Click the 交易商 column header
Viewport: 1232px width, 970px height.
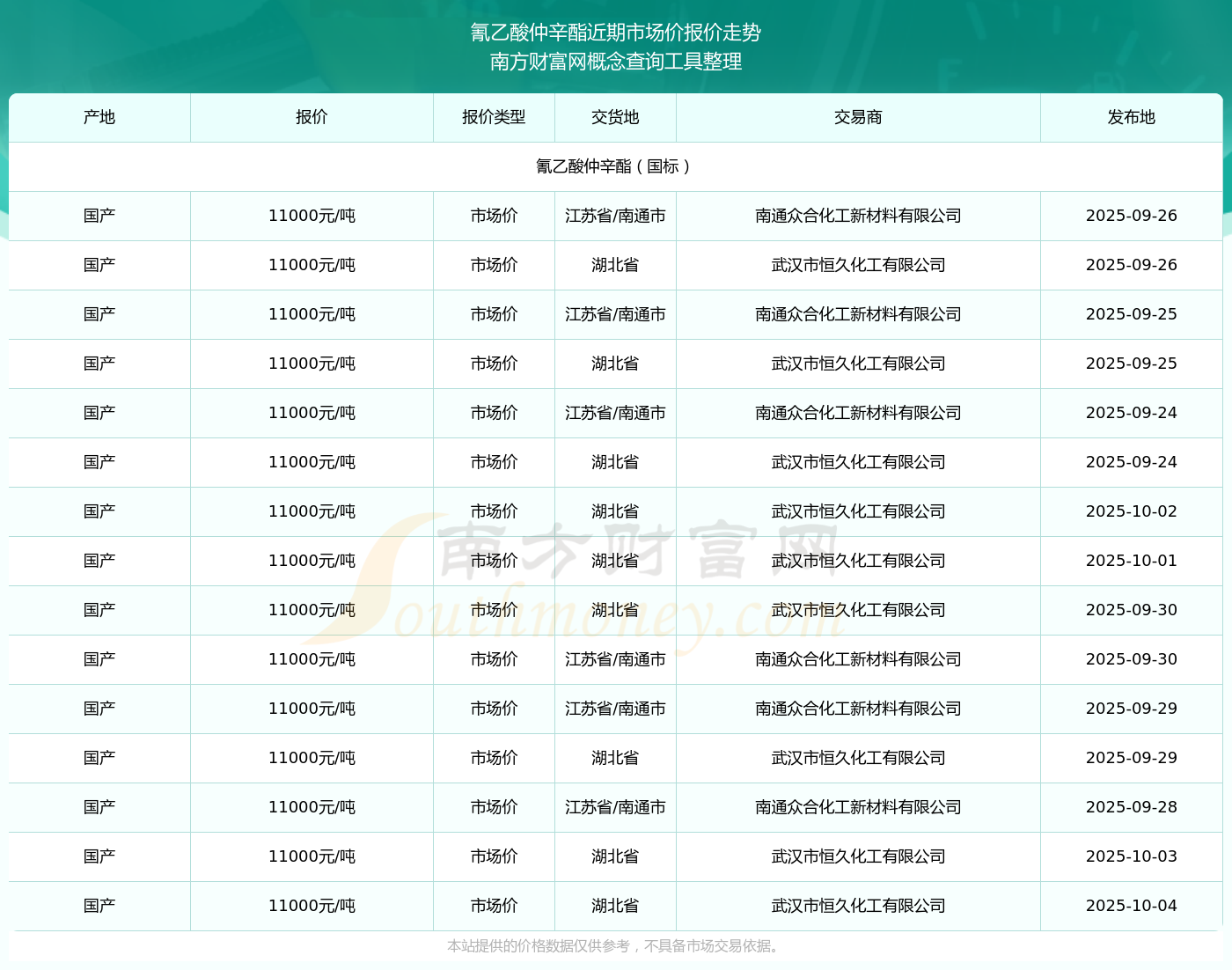click(x=858, y=117)
